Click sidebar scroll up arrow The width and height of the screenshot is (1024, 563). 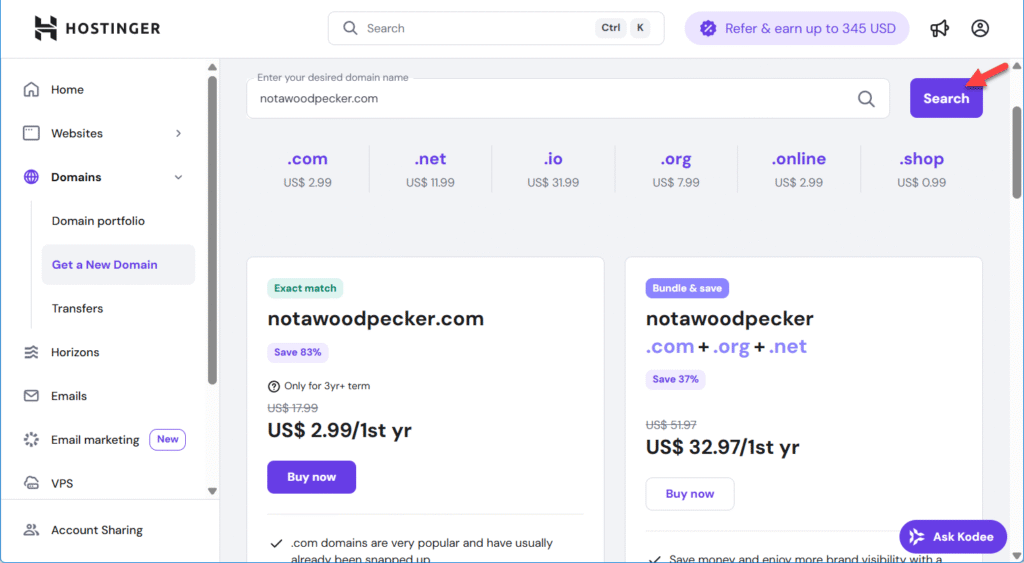click(x=212, y=67)
